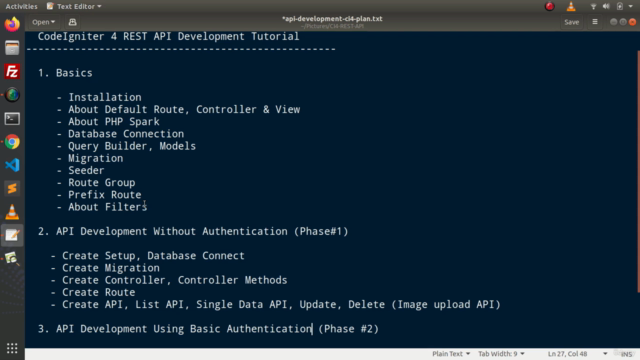Screen dimensions: 640x360
Task: Change Plain Text syntax highlighting mode
Action: click(451, 354)
